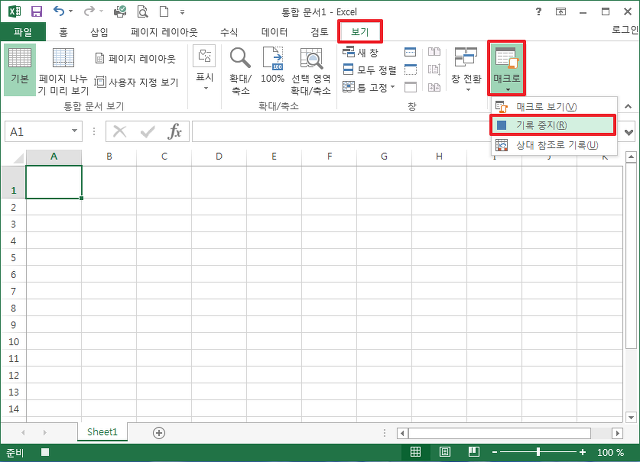Viewport: 640px width, 462px height.
Task: Toggle the split window icon
Action: 410,52
